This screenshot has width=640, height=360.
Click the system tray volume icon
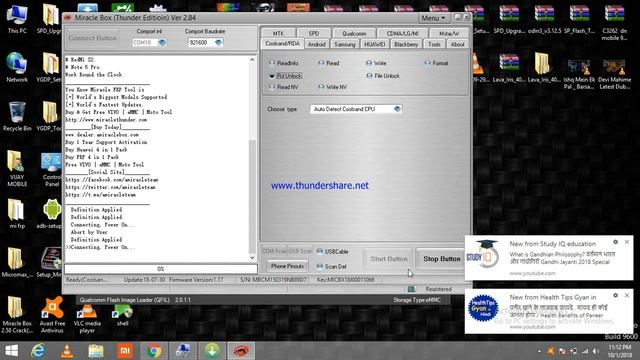596,351
